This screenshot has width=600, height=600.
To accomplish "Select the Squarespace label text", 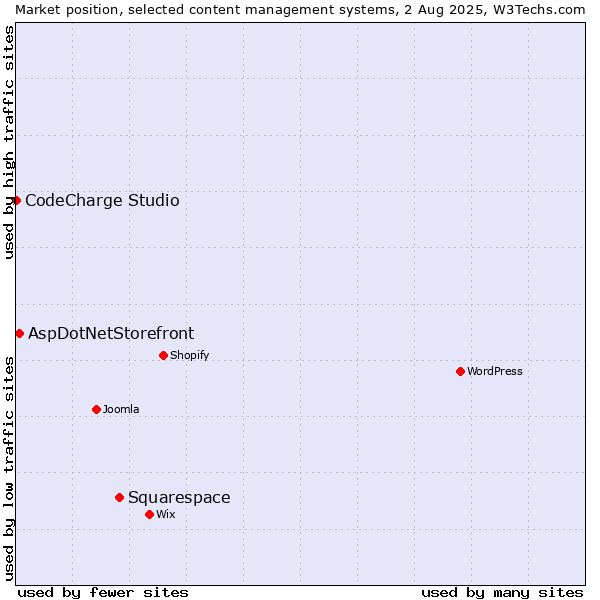I will click(x=179, y=497).
